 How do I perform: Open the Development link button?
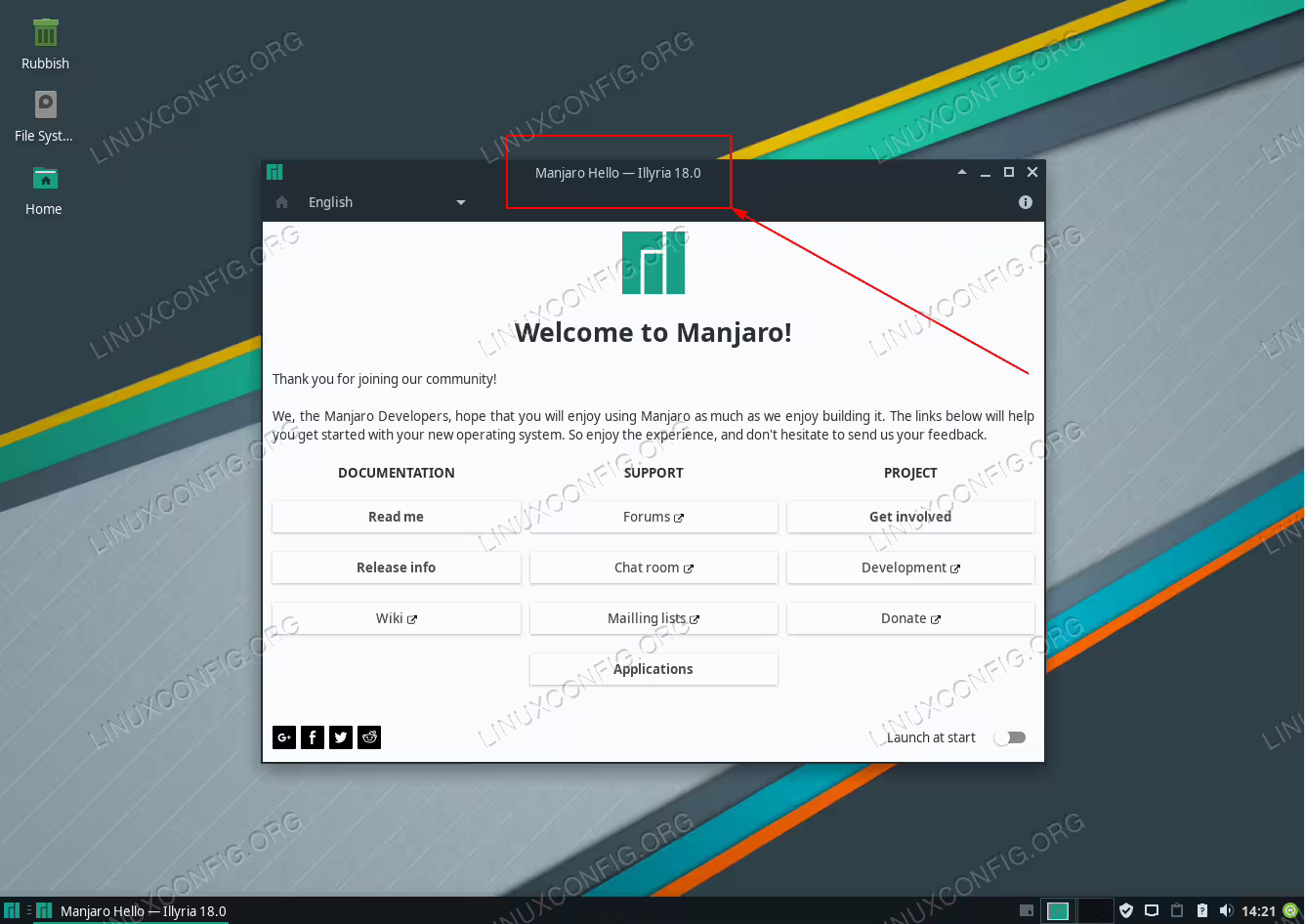[x=910, y=567]
